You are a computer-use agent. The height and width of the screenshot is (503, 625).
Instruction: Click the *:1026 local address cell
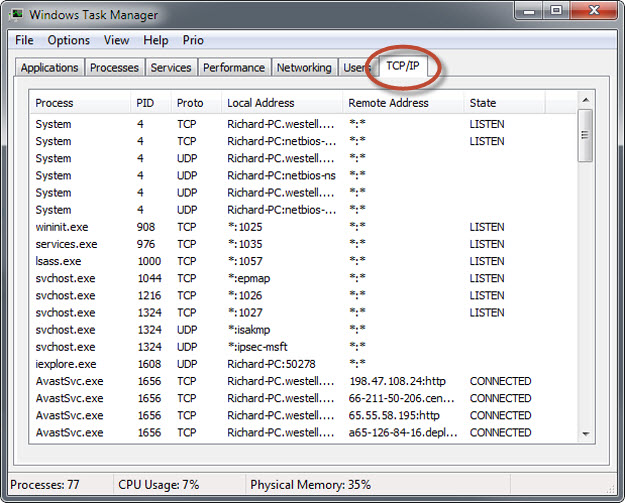(245, 295)
